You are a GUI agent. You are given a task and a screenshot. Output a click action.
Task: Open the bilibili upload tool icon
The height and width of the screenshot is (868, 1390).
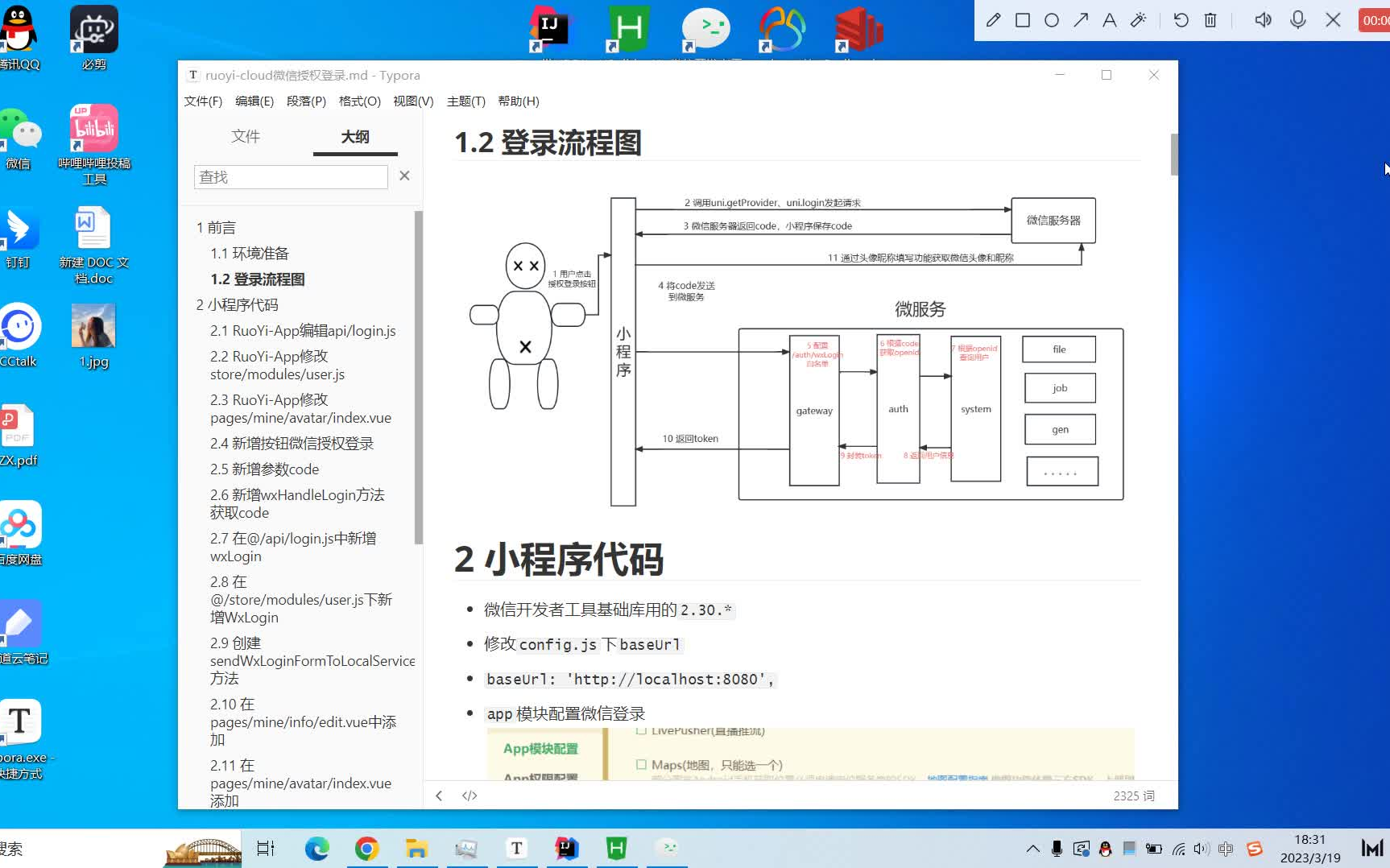(94, 145)
